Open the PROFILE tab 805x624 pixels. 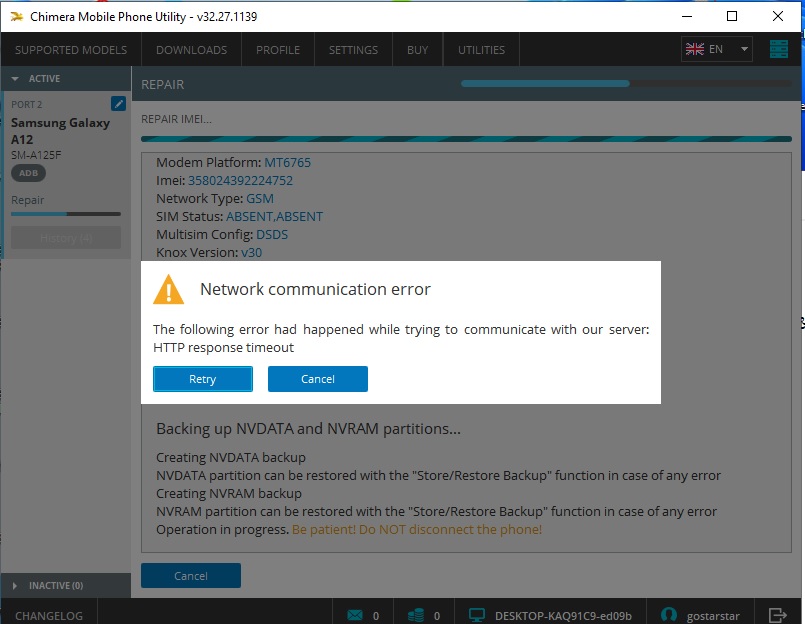[x=278, y=50]
